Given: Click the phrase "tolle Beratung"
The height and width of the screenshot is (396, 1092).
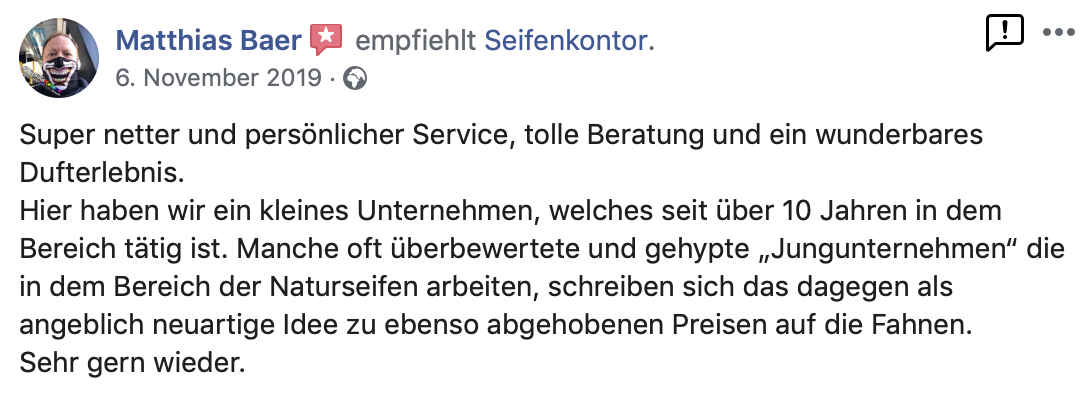Looking at the screenshot, I should coord(615,136).
